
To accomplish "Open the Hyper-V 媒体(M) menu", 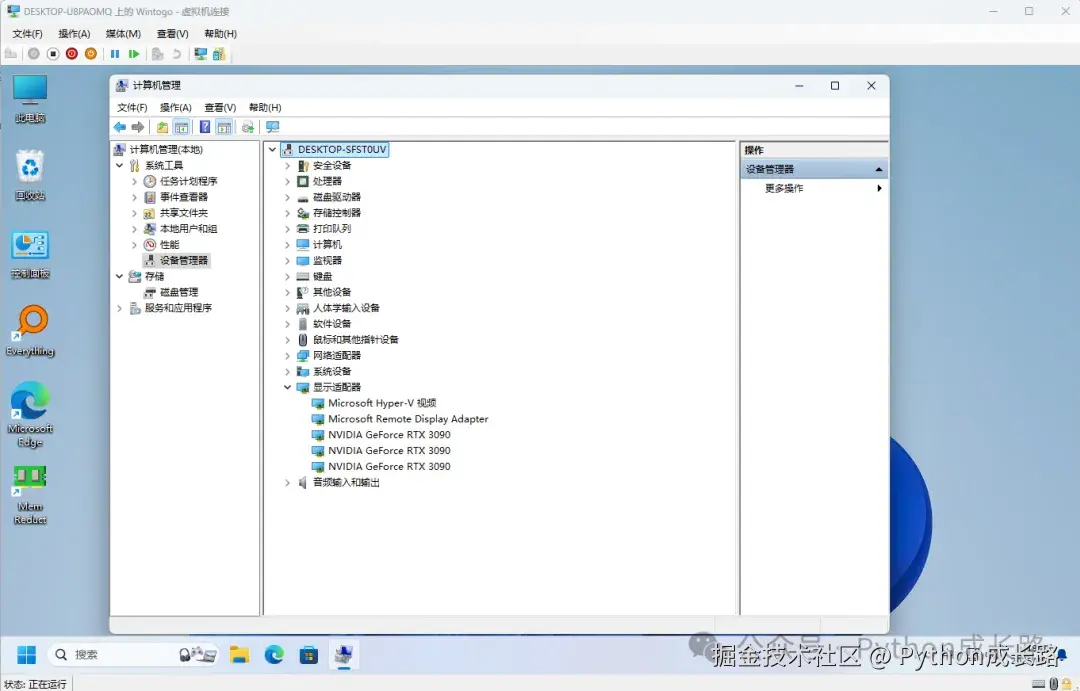I will tap(123, 34).
